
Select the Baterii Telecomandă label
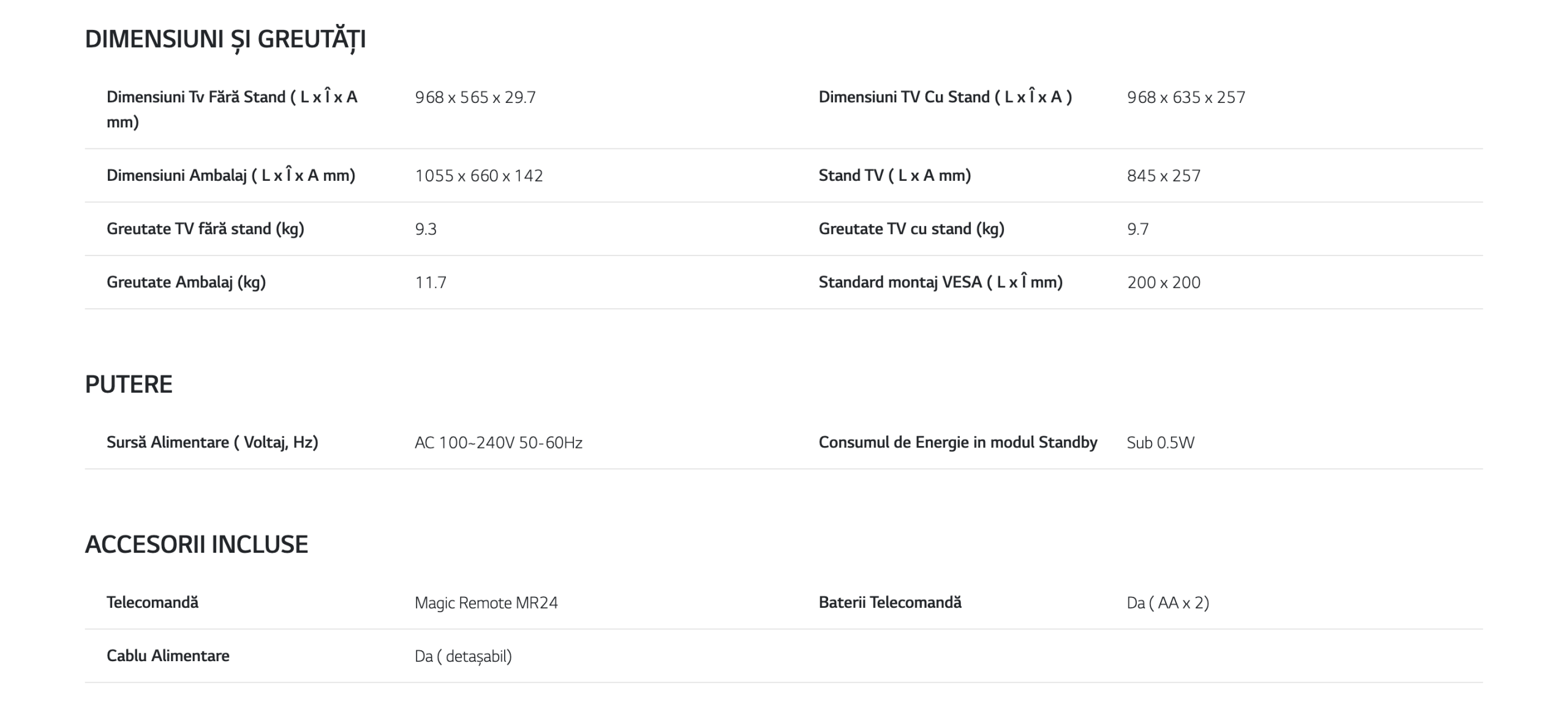890,602
